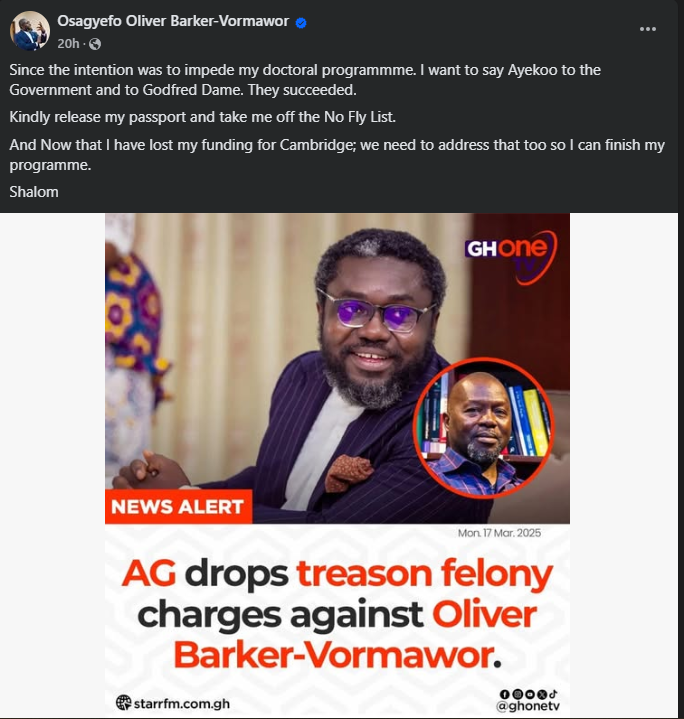Click the 20h post timestamp
This screenshot has width=684, height=719.
(69, 44)
